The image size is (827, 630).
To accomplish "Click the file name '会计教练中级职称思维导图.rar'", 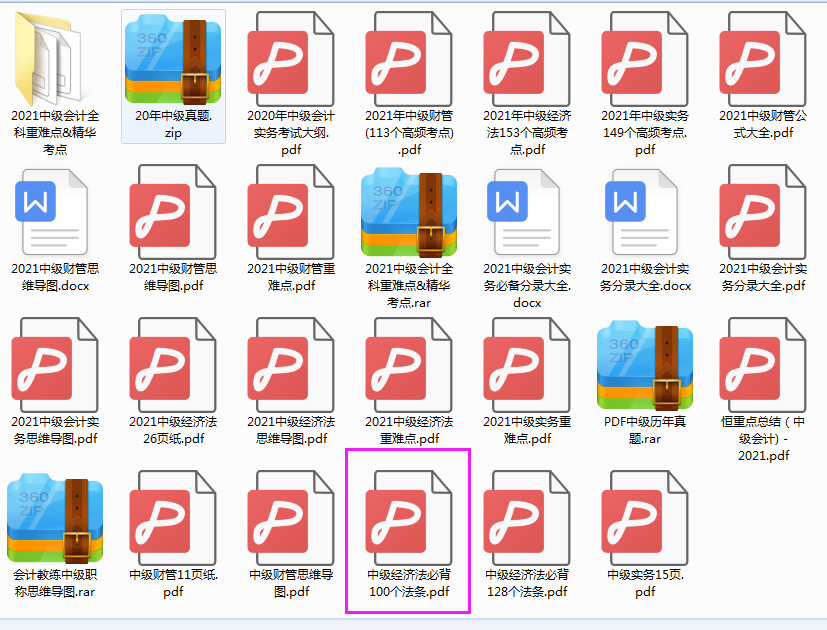I will (x=55, y=583).
